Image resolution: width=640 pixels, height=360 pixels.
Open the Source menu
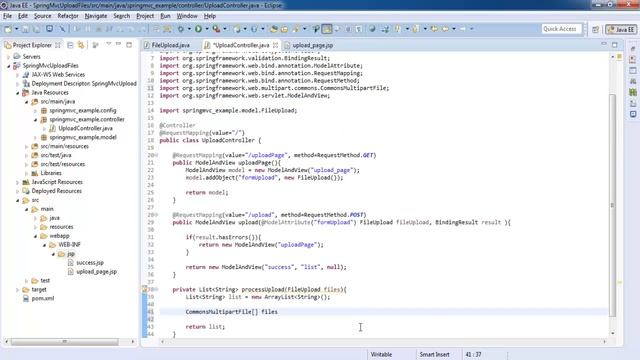[x=42, y=16]
